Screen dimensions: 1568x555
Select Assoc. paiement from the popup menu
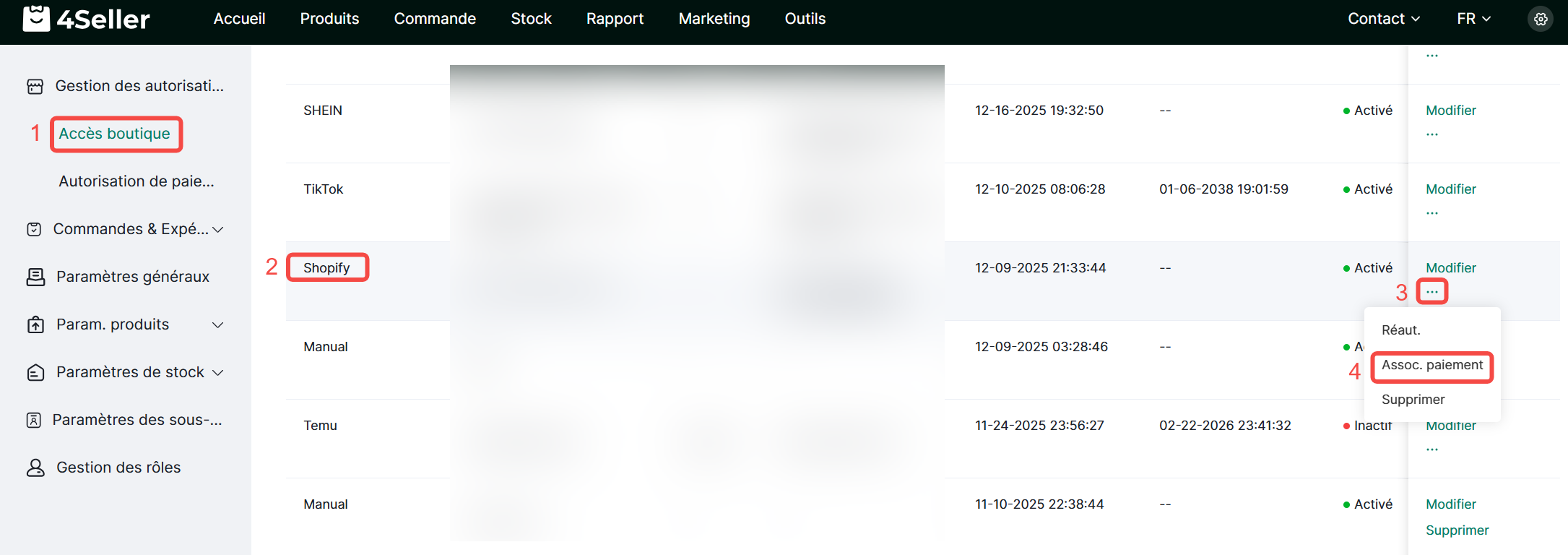pos(1431,366)
